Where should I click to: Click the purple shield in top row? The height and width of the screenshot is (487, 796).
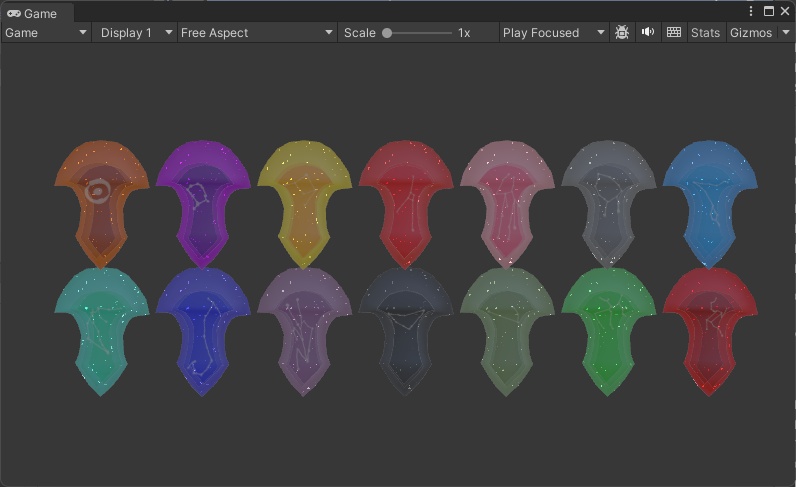pos(203,204)
